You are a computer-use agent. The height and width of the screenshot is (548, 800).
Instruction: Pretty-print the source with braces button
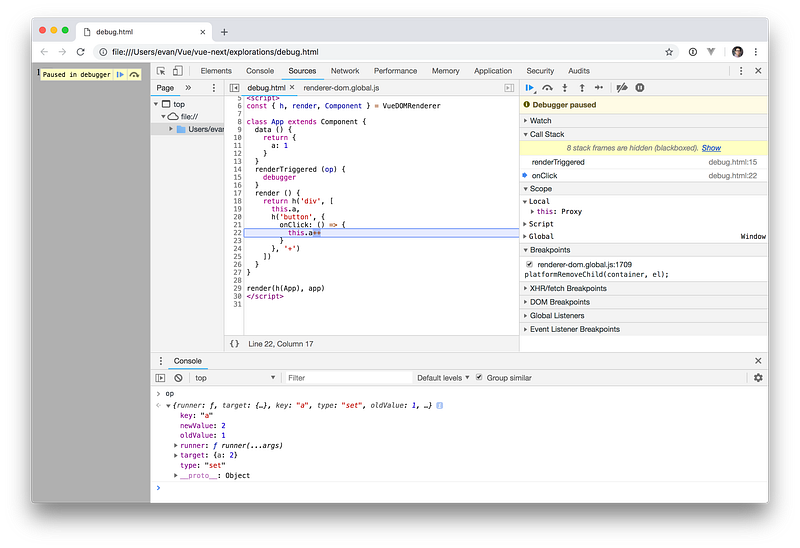234,343
